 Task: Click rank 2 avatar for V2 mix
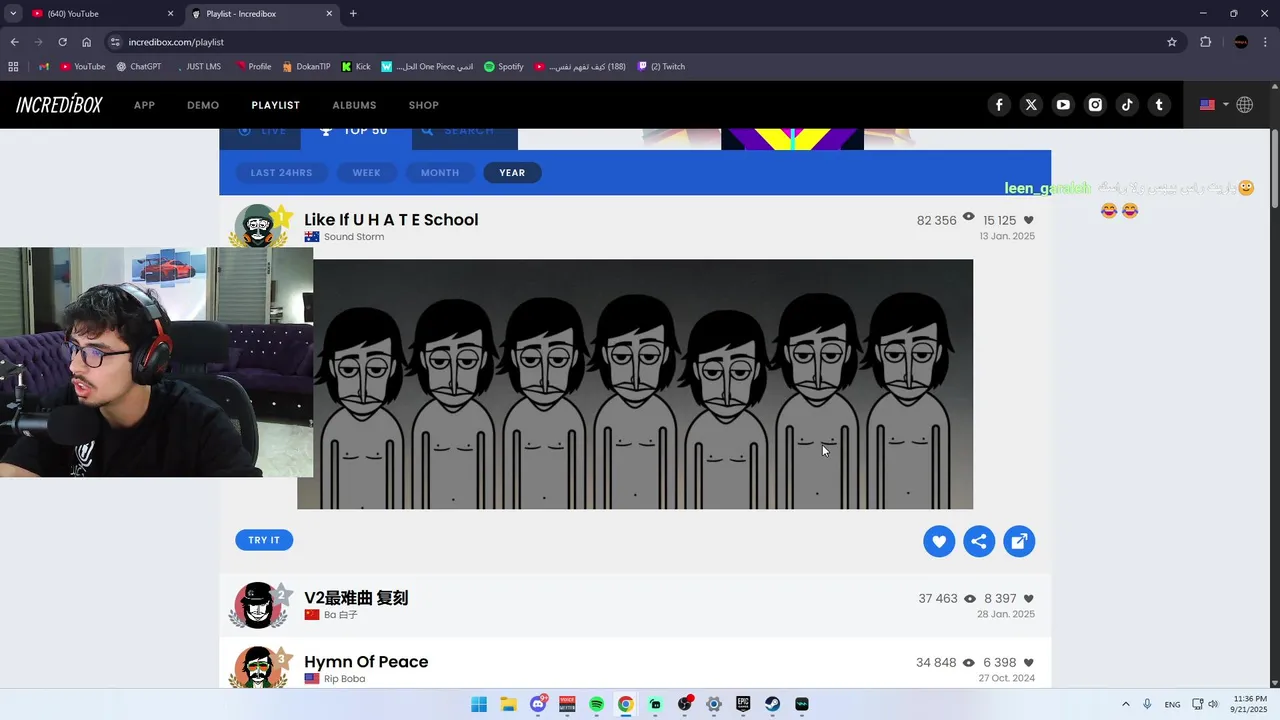coord(258,605)
